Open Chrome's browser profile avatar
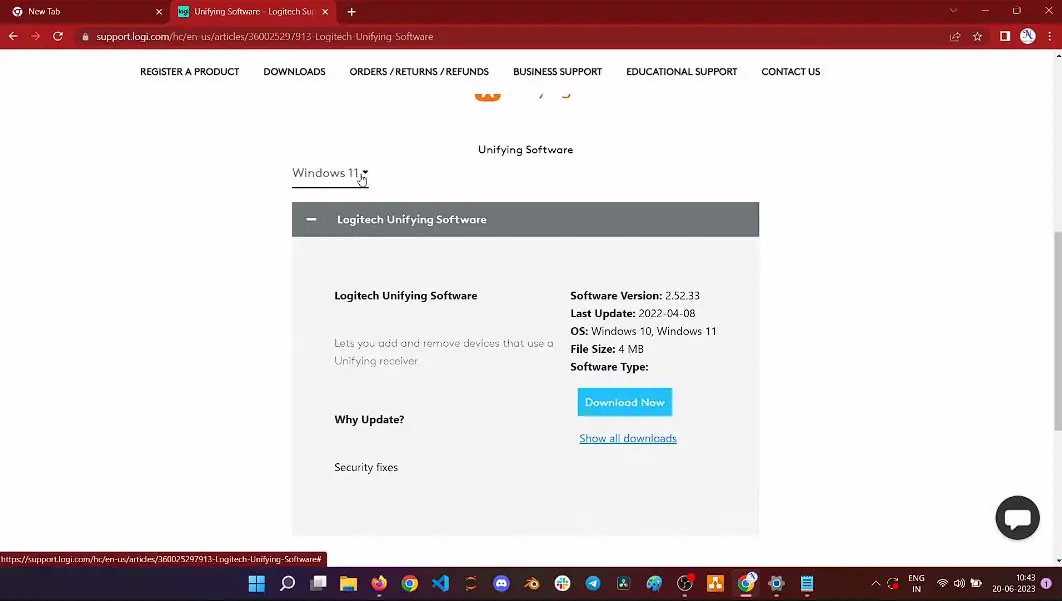This screenshot has height=601, width=1062. click(x=1027, y=36)
